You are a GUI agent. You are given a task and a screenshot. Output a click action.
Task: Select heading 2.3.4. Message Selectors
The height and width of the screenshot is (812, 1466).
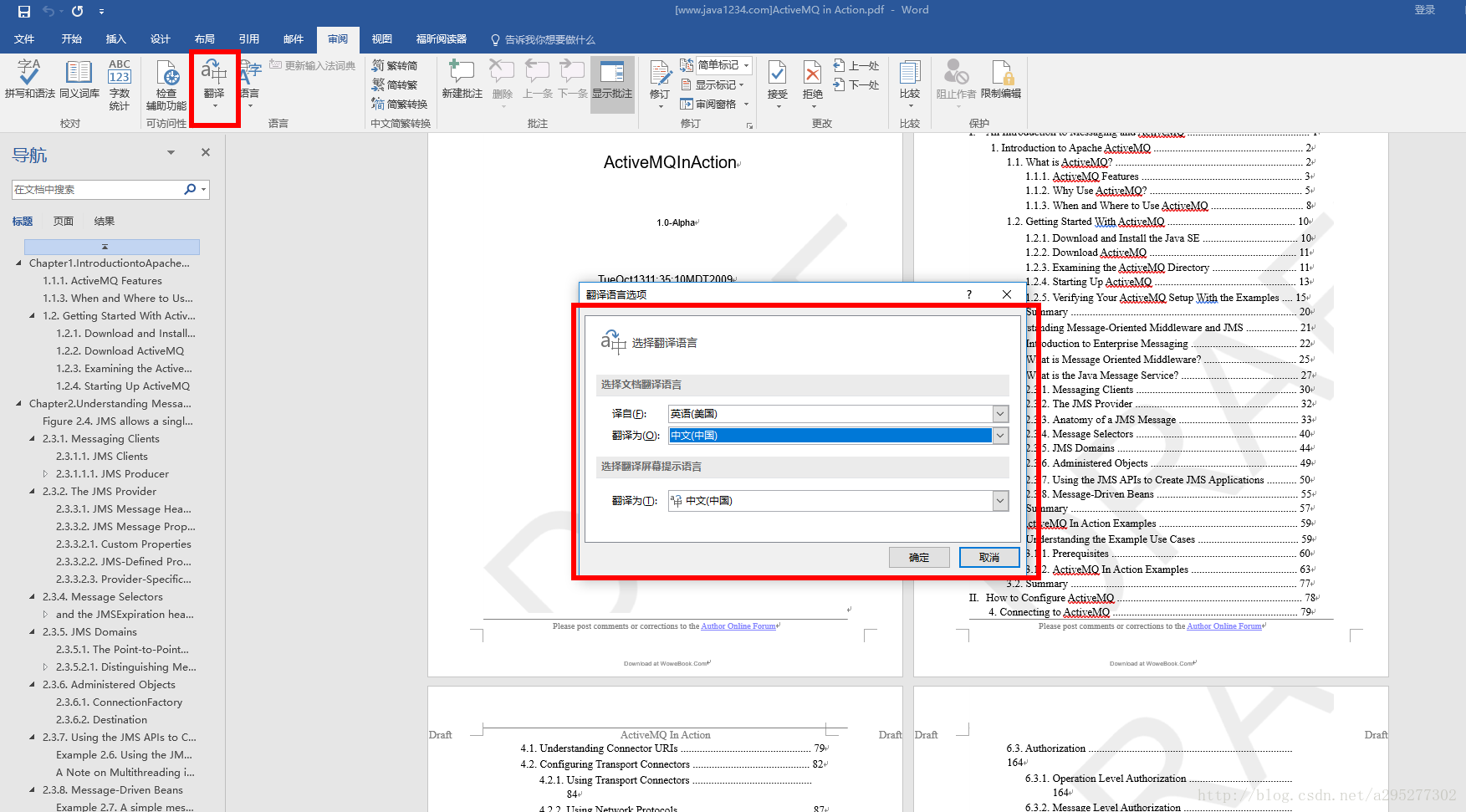click(x=103, y=596)
